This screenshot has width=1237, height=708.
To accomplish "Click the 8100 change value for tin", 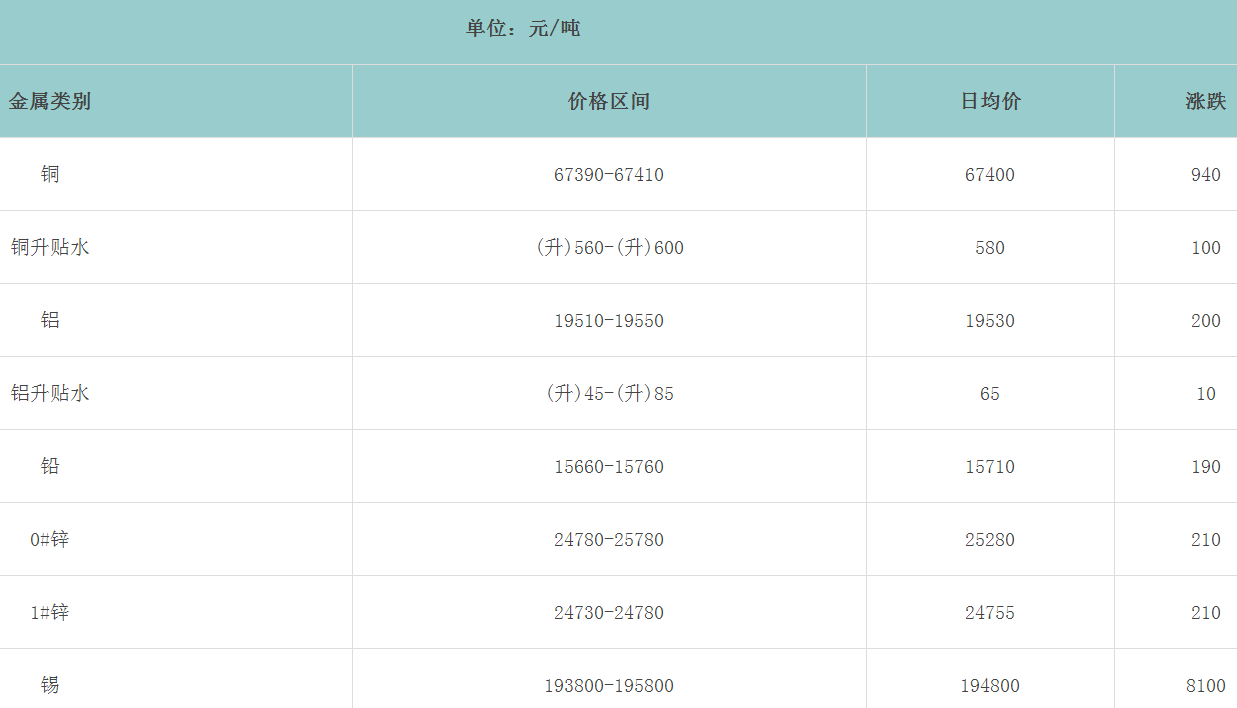I will pos(1205,686).
